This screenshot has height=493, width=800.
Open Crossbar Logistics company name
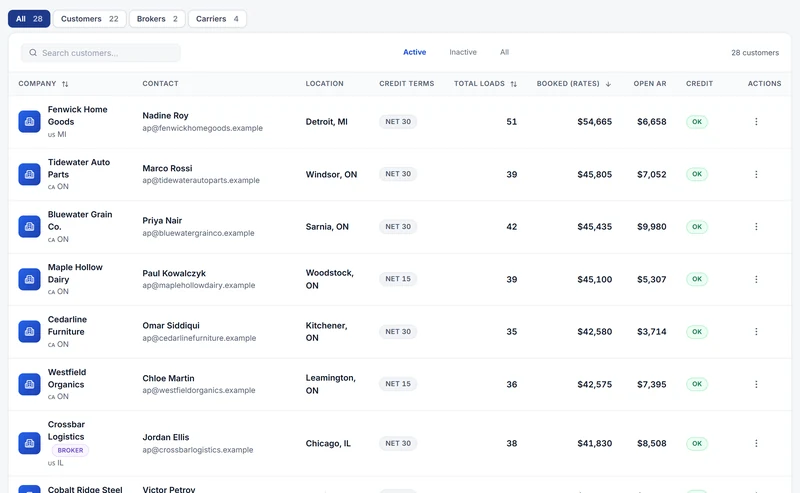click(66, 431)
